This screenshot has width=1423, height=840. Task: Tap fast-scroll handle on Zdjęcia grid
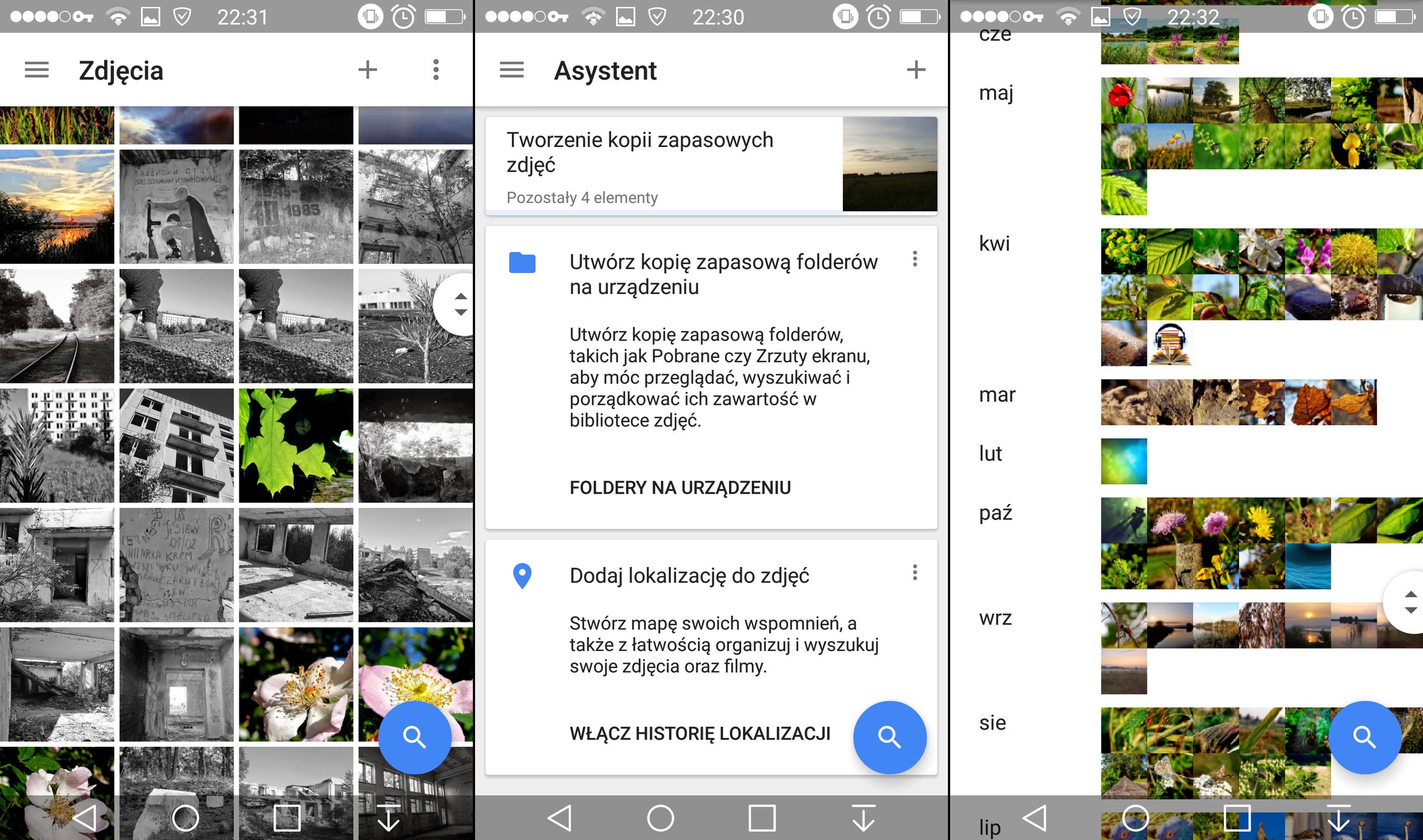460,304
